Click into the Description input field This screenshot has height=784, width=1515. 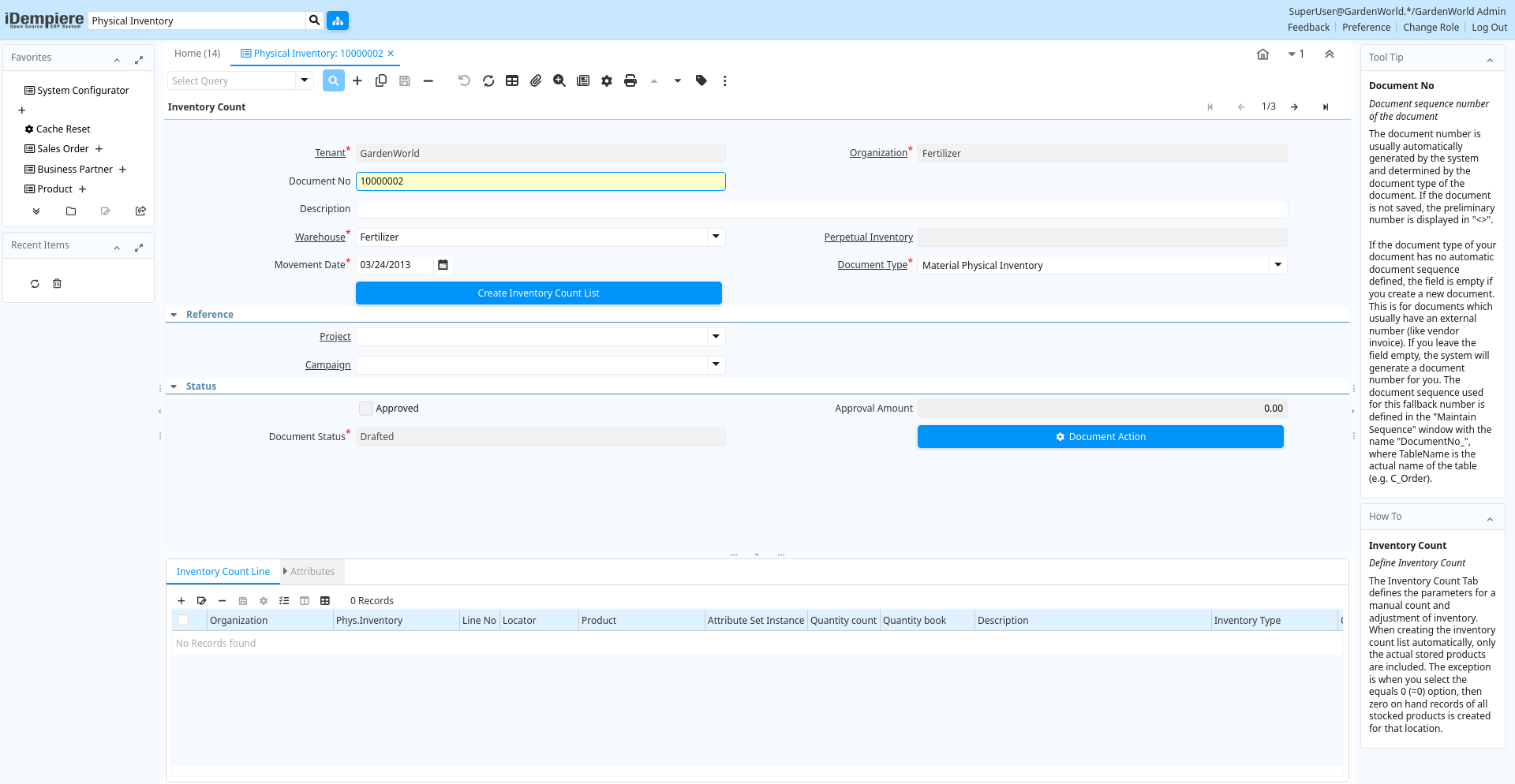point(821,209)
